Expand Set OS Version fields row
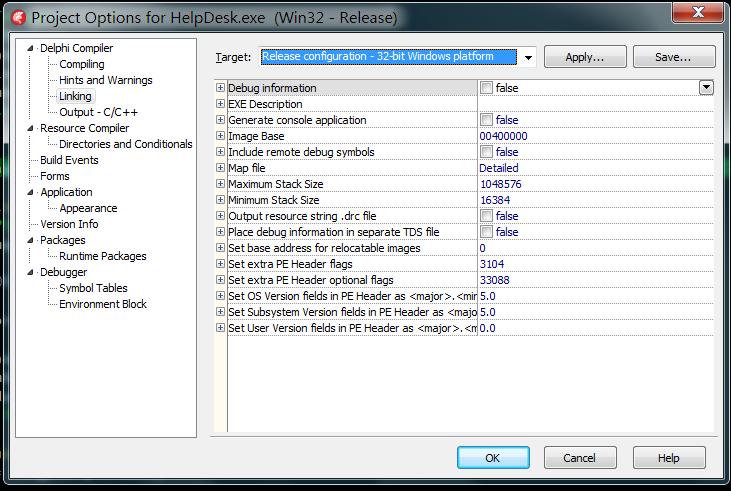Image resolution: width=731 pixels, height=491 pixels. [221, 296]
